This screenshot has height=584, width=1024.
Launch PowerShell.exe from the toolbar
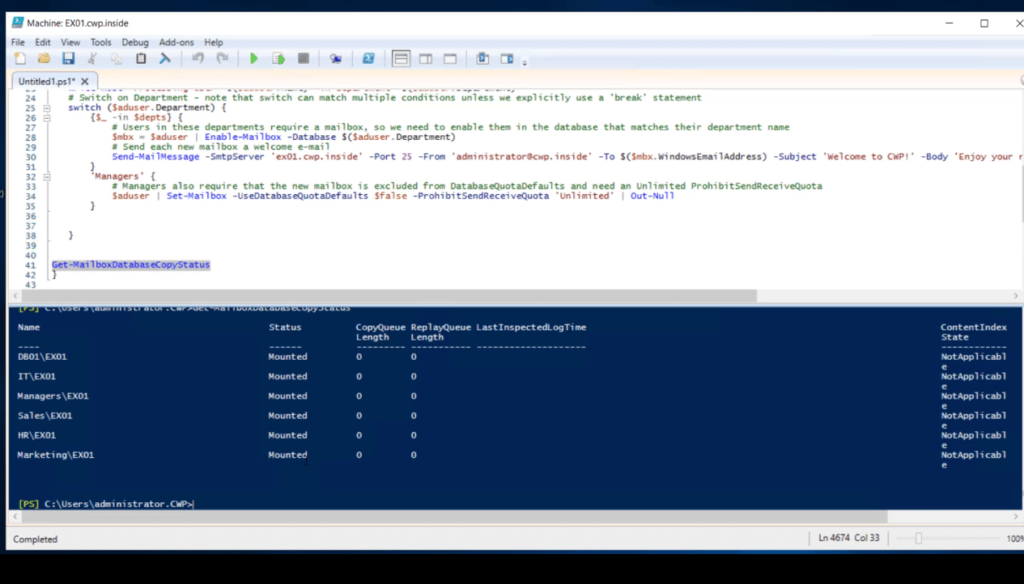point(366,58)
